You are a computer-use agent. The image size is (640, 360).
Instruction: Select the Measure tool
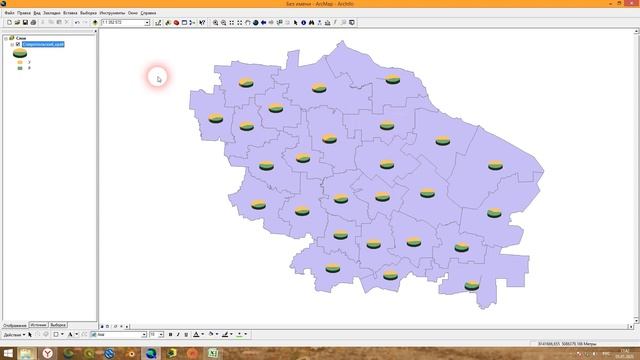pos(327,23)
